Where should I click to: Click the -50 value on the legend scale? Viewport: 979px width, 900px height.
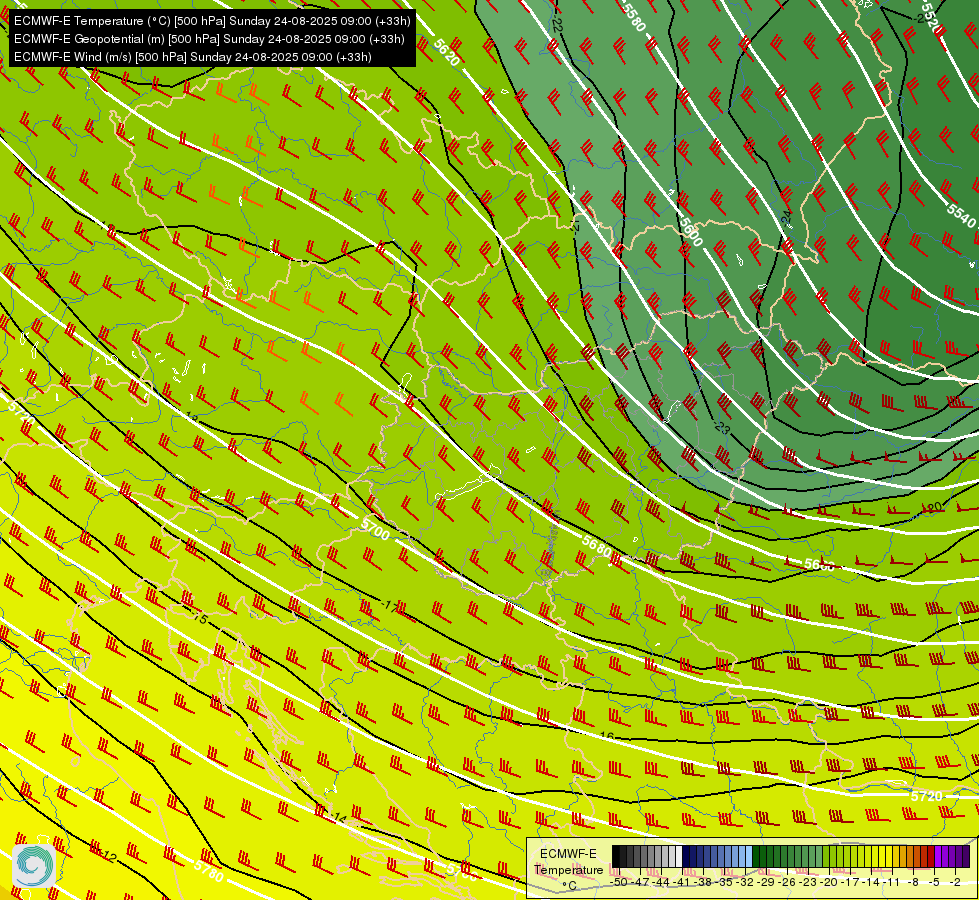619,882
